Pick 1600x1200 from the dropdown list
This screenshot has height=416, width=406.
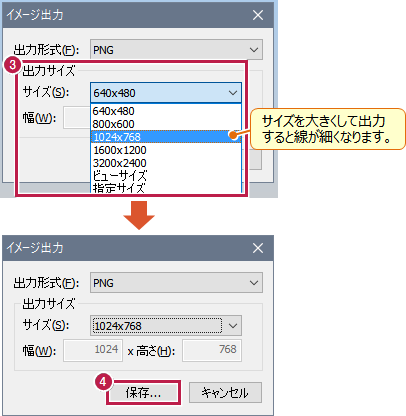(x=166, y=150)
